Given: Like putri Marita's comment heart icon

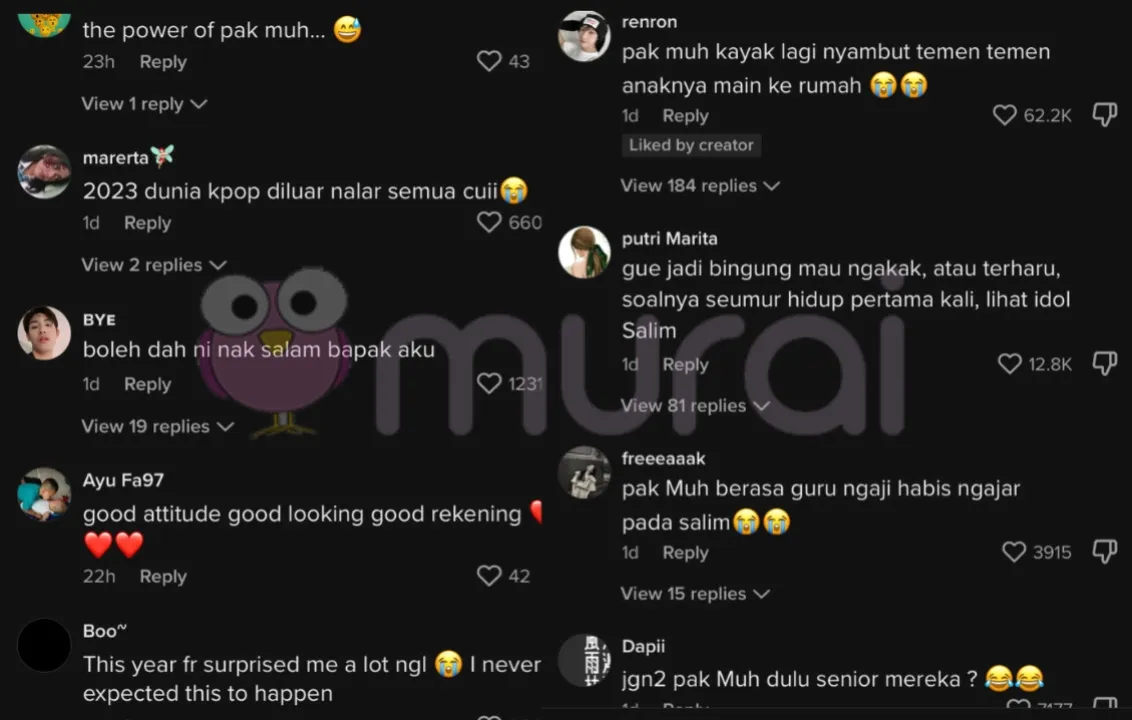Looking at the screenshot, I should 1009,363.
